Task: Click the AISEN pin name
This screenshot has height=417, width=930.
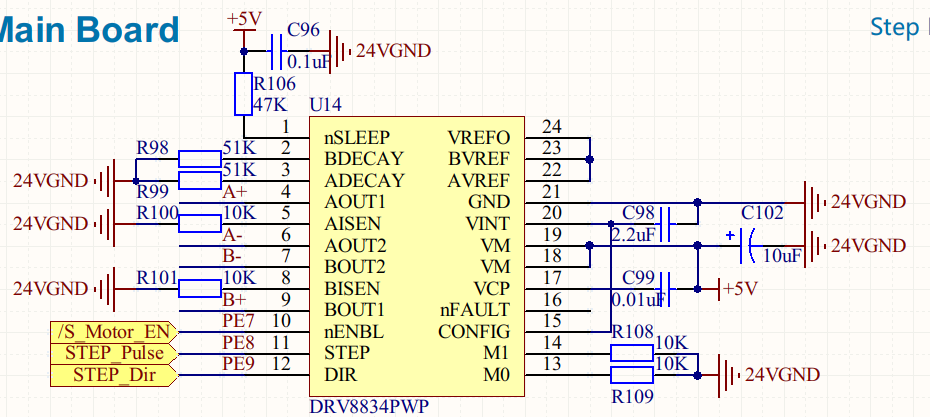Action: tap(352, 224)
